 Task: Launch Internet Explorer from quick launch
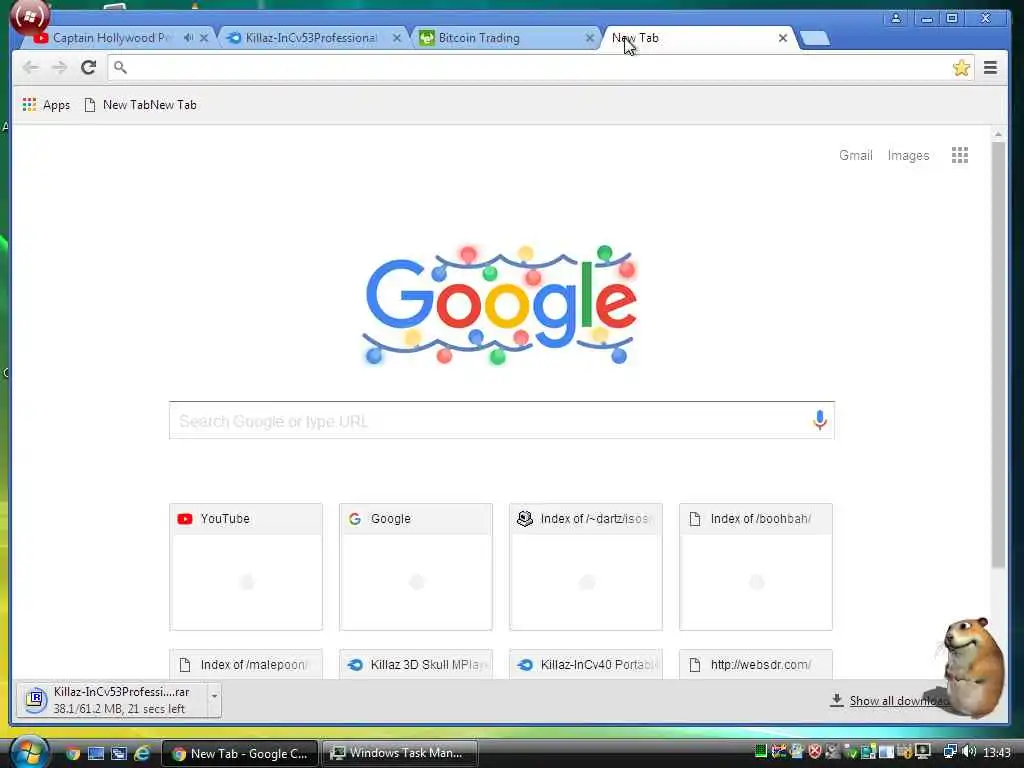click(x=142, y=754)
